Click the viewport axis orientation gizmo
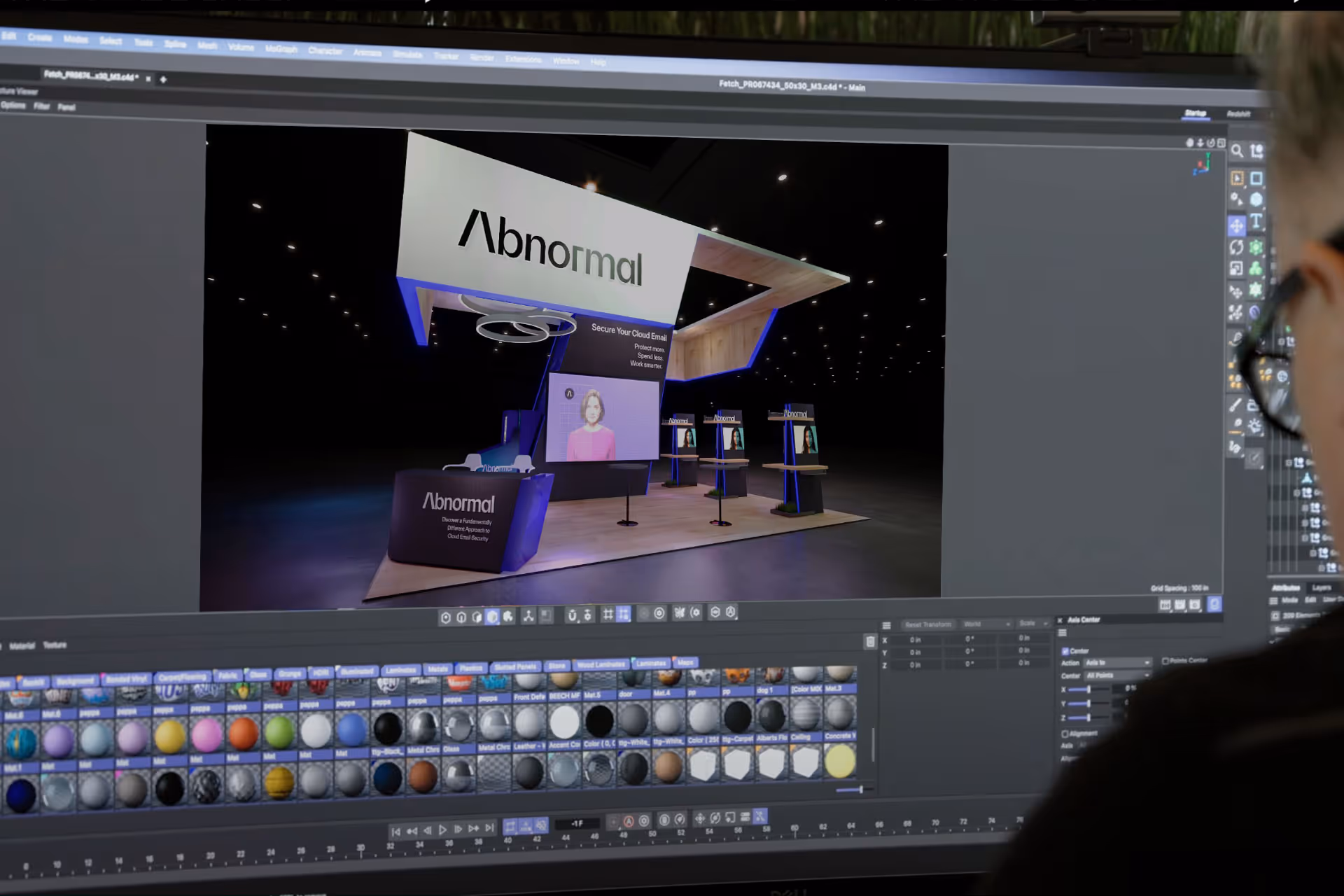The height and width of the screenshot is (896, 1344). click(1203, 165)
